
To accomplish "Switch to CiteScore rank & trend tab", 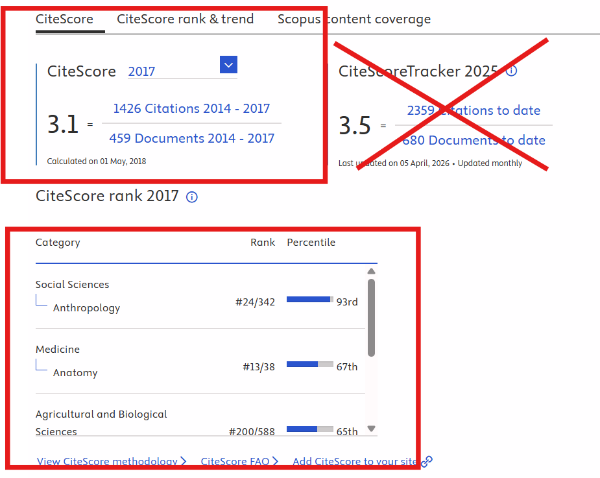I will coord(185,19).
